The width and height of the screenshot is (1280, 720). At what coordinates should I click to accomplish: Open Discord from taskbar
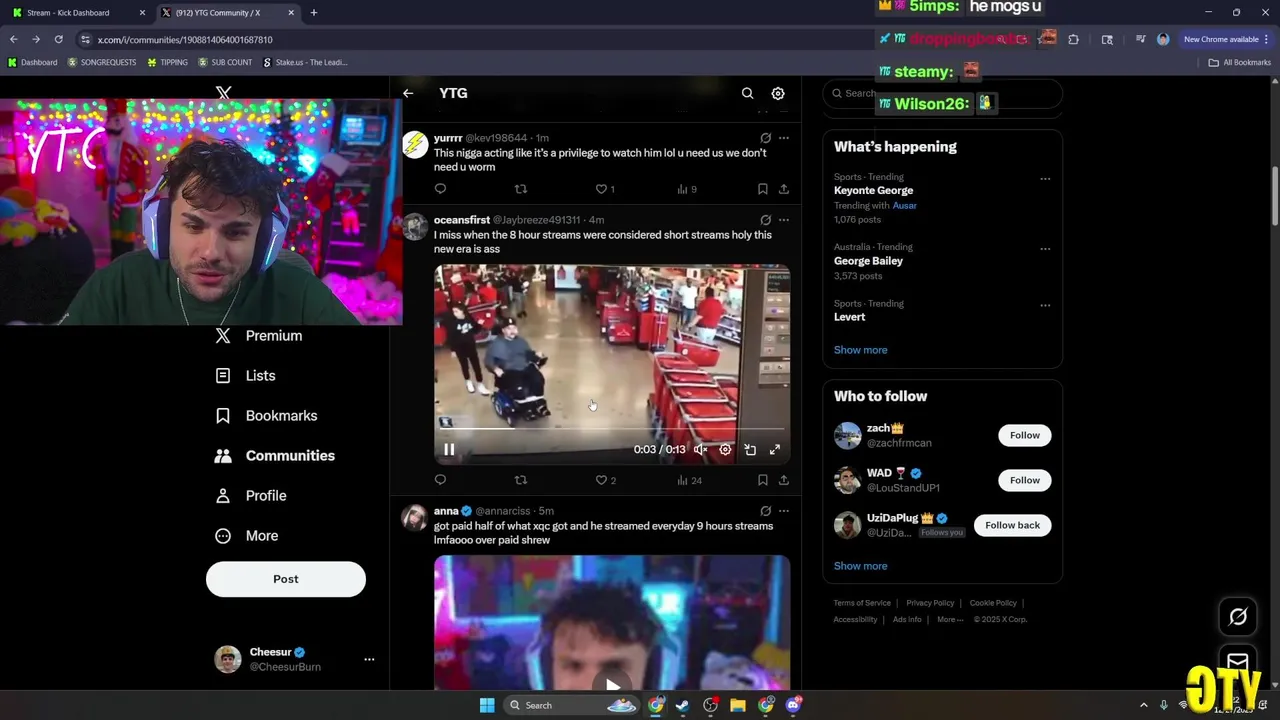click(793, 705)
